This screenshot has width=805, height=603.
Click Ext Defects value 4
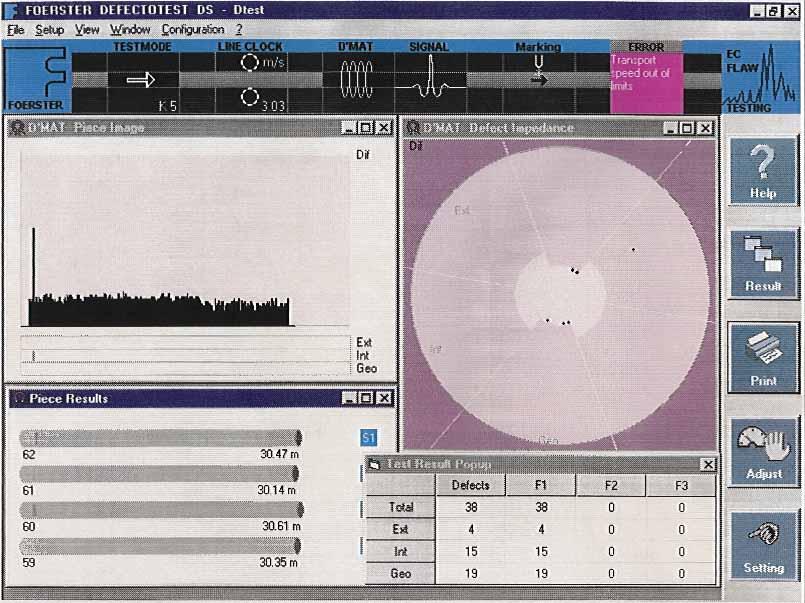pos(471,529)
